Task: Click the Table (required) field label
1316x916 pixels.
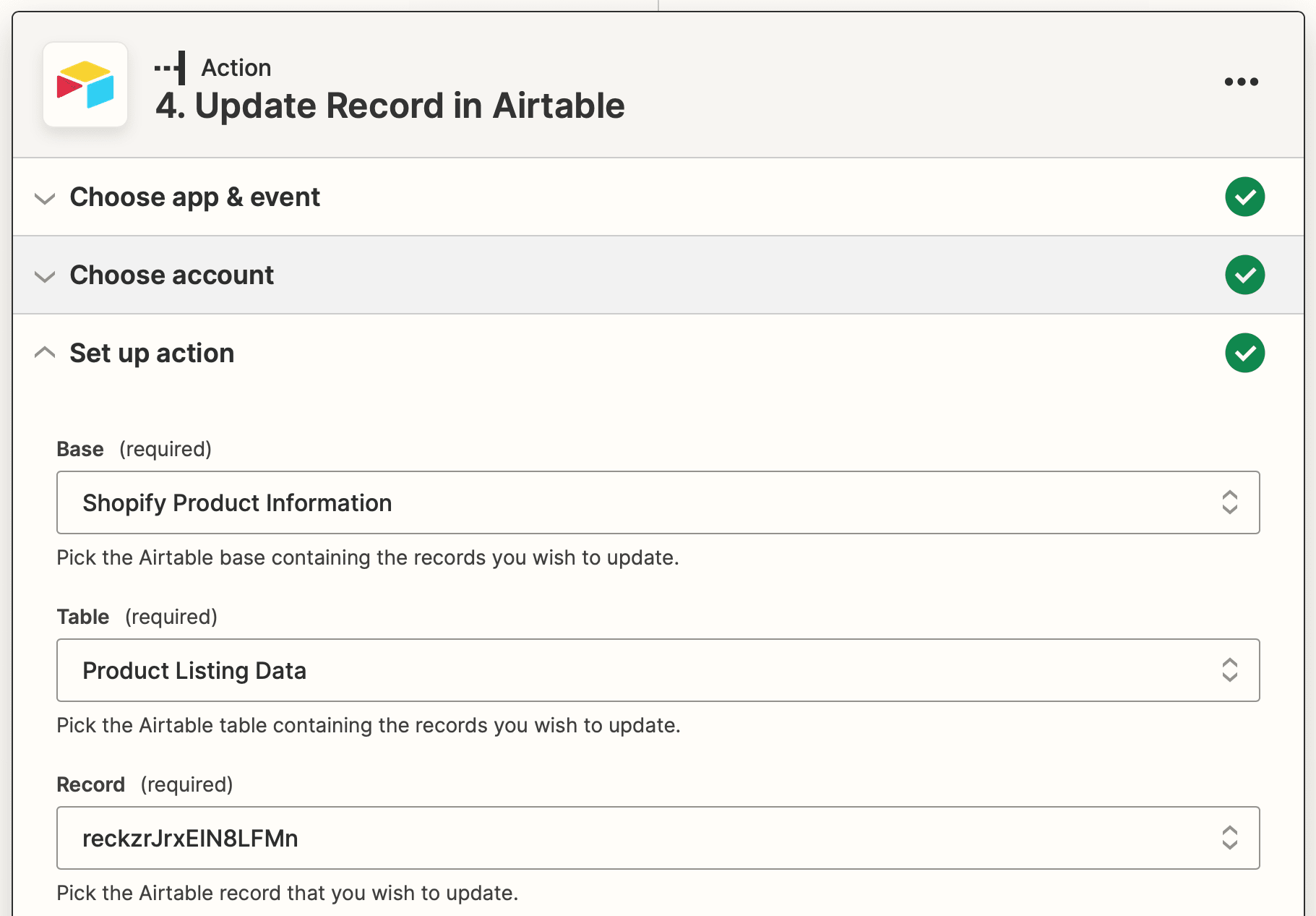Action: pos(137,617)
